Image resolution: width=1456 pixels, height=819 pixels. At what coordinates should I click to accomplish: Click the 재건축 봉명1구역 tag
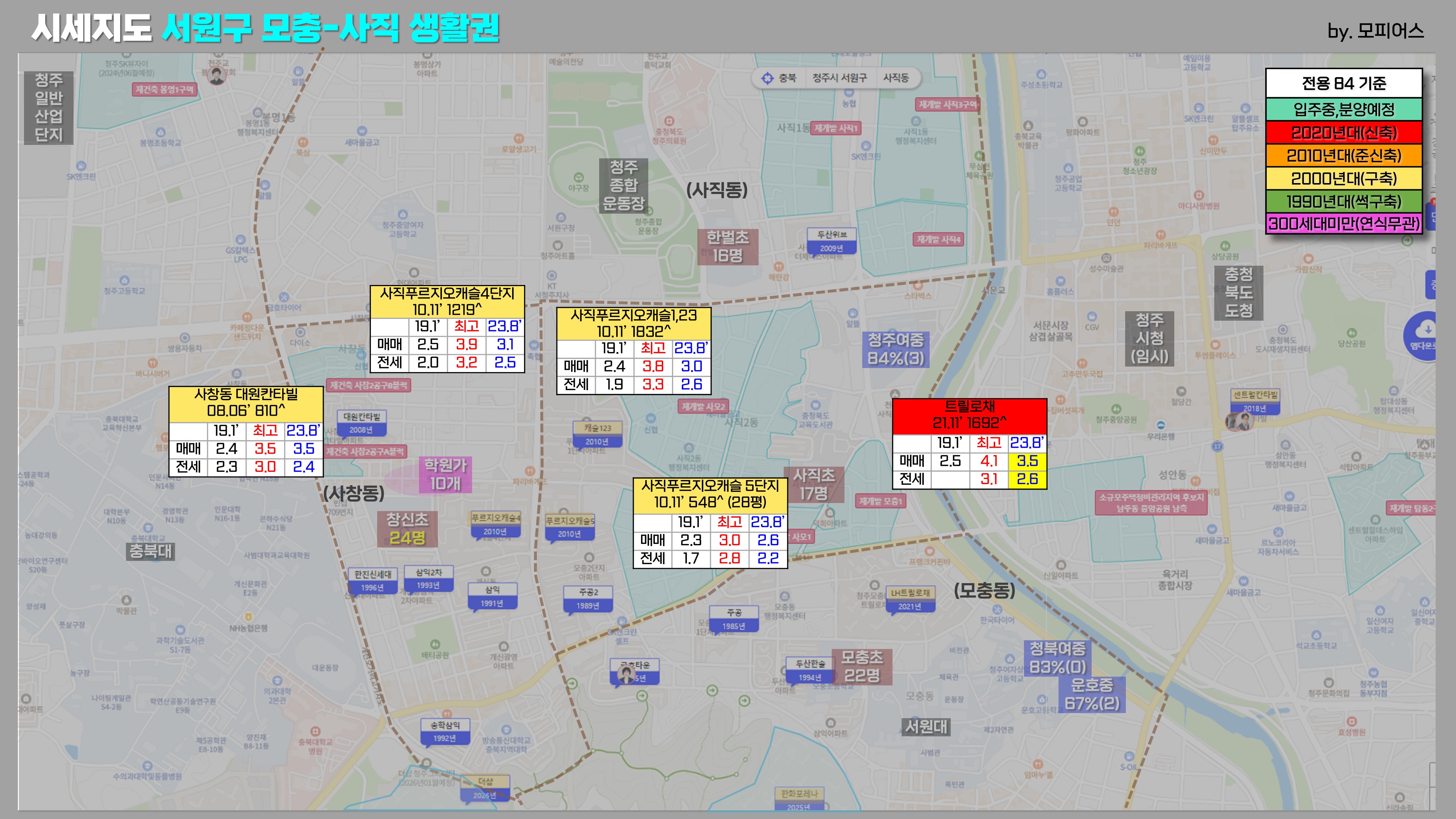[x=165, y=89]
